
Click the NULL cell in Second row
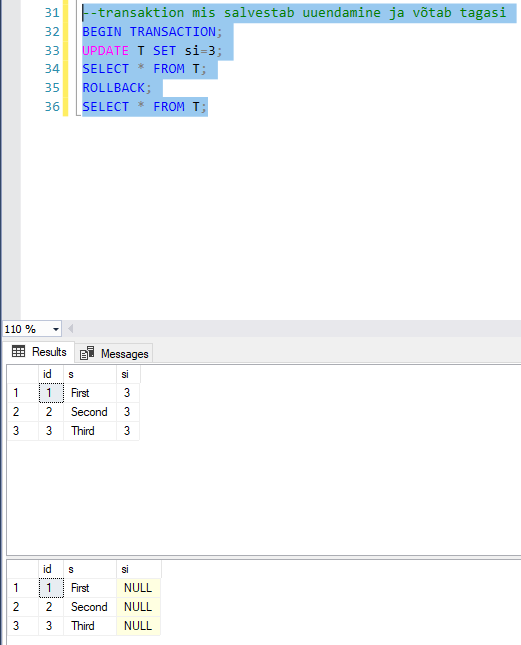pos(138,607)
